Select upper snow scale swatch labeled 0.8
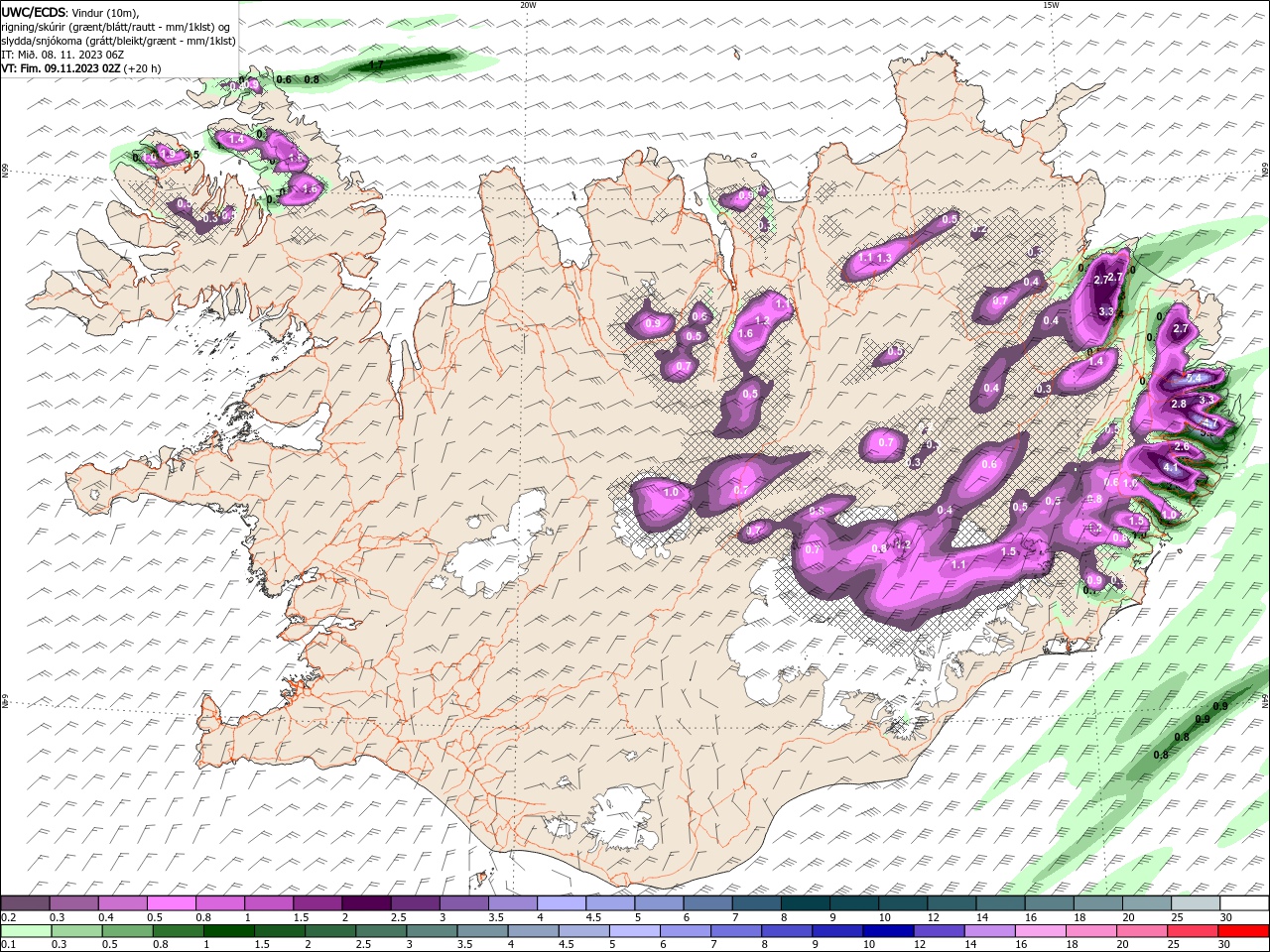The height and width of the screenshot is (952, 1270). [220, 903]
